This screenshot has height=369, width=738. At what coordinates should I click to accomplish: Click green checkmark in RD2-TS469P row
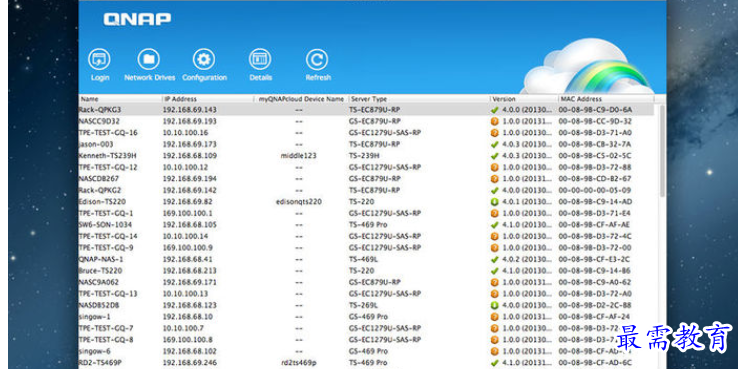494,363
